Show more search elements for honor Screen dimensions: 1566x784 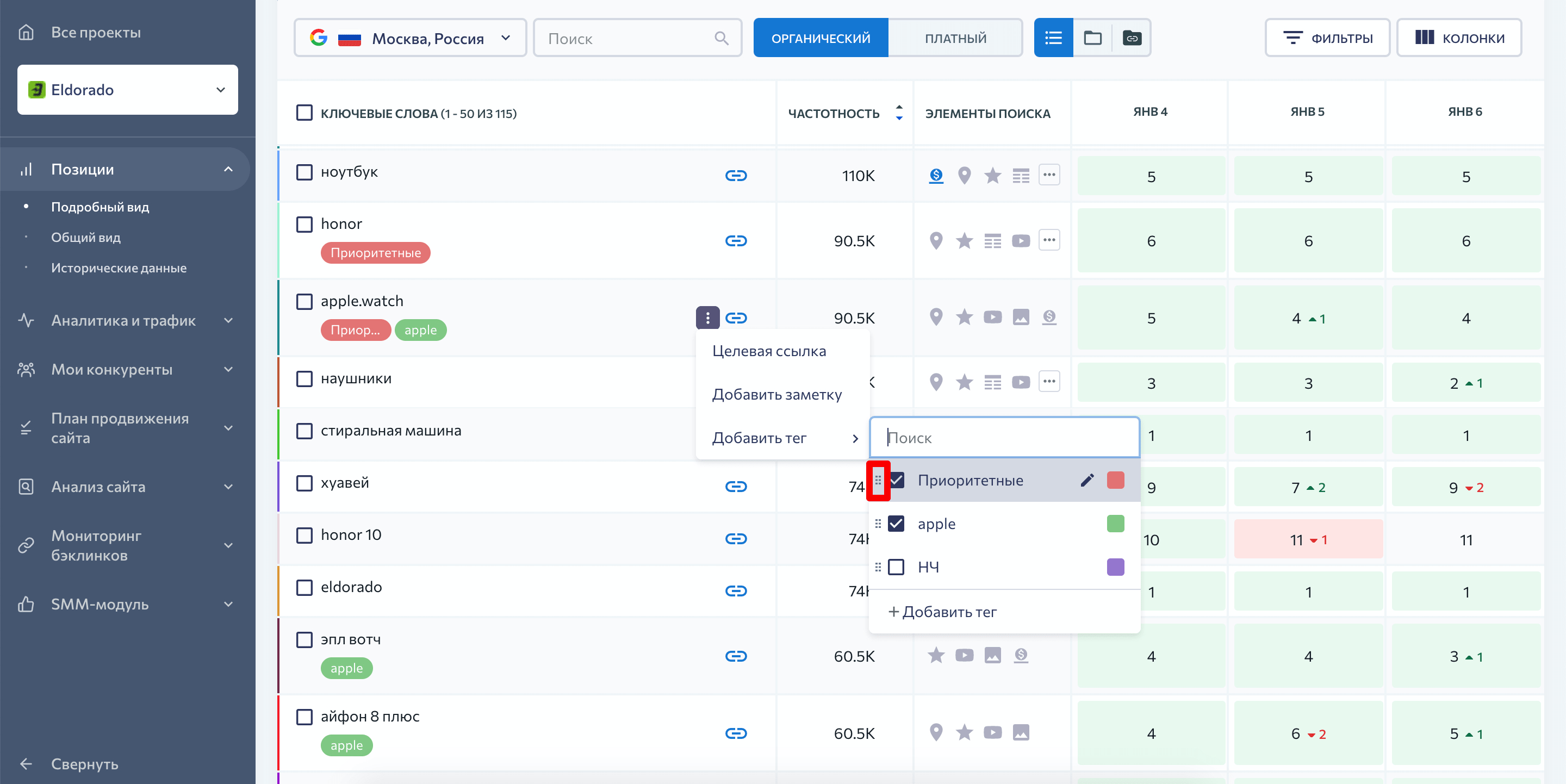point(1049,240)
